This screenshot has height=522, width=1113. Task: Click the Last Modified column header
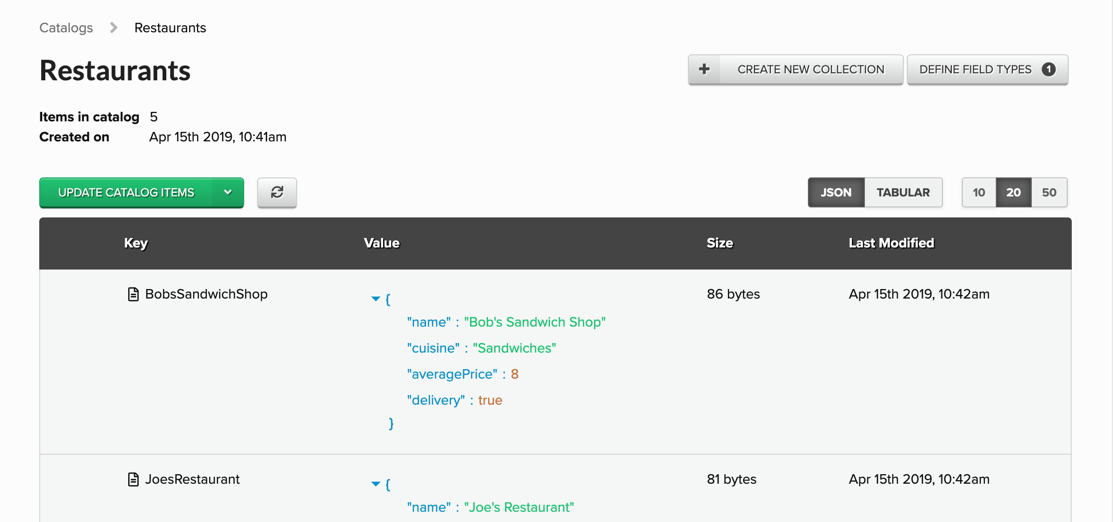click(891, 243)
